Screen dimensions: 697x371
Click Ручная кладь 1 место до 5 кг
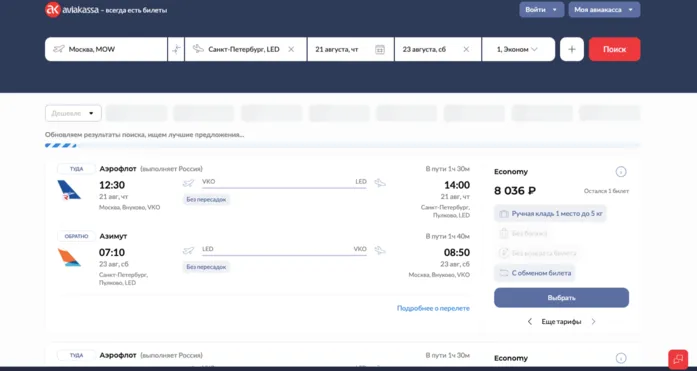click(x=550, y=214)
